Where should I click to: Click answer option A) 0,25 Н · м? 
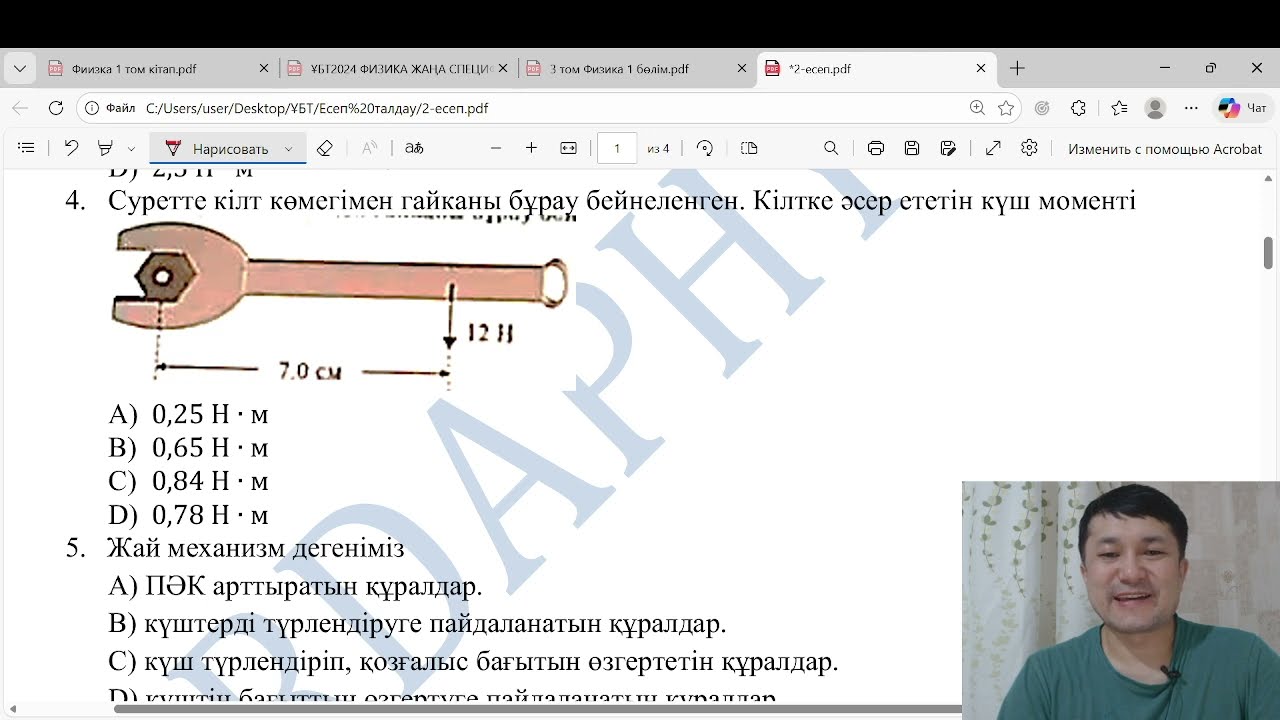click(x=188, y=414)
